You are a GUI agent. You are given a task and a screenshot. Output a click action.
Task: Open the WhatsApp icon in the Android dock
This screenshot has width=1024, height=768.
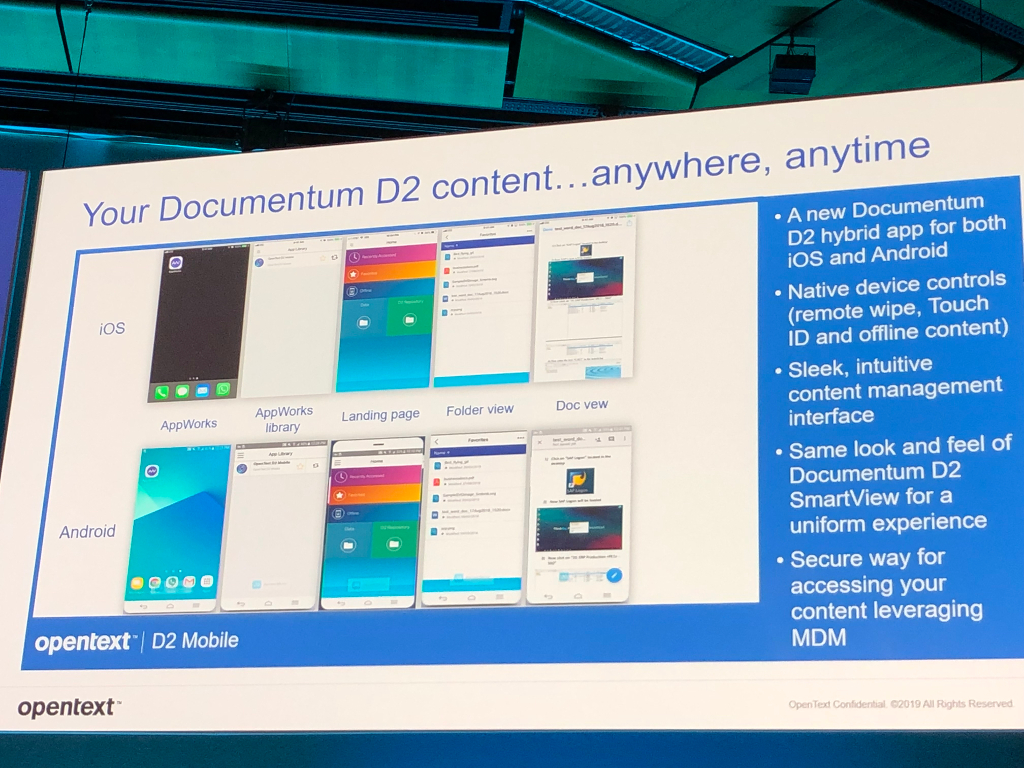(172, 582)
